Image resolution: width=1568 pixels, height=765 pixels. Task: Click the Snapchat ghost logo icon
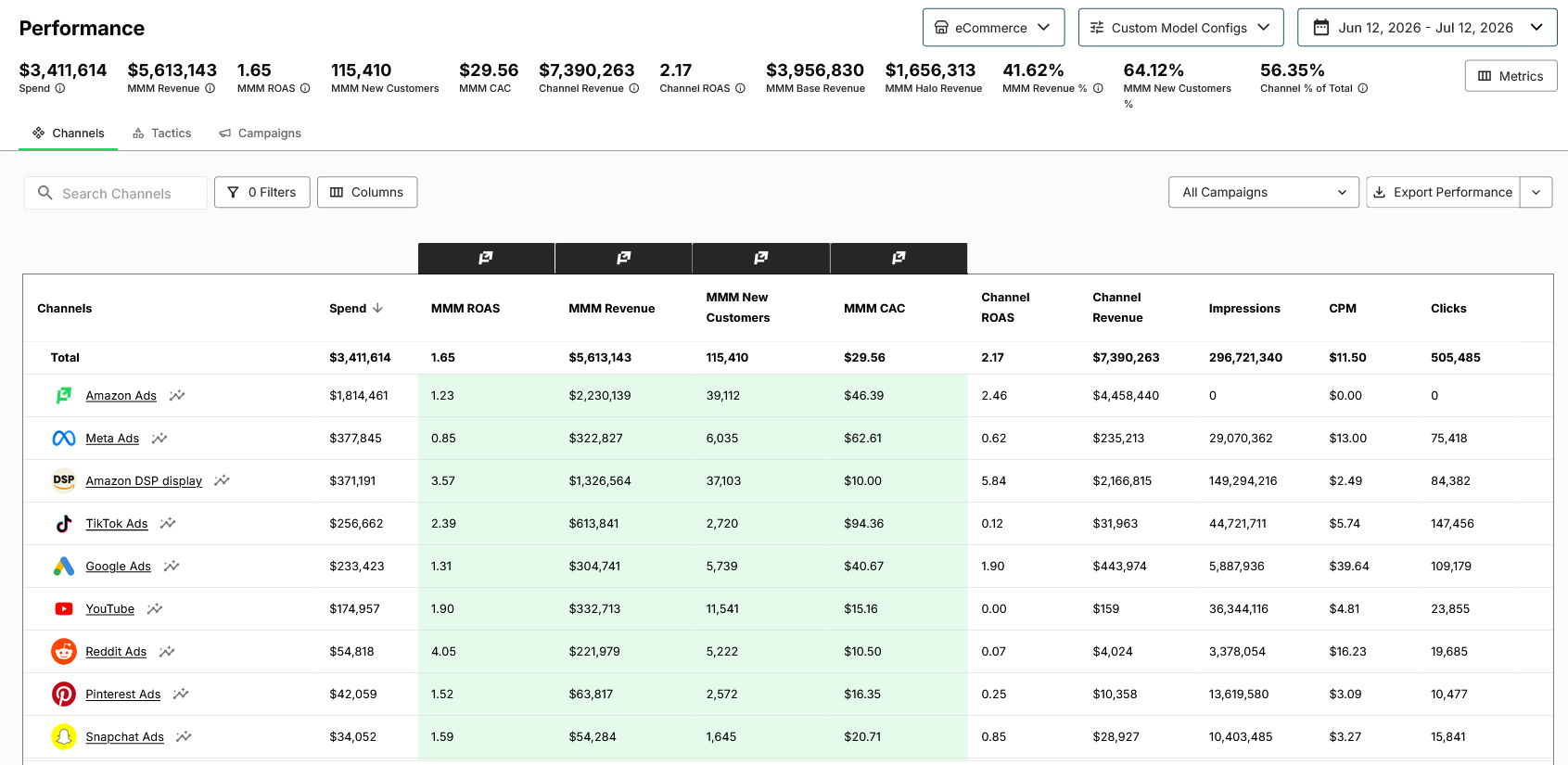pyautogui.click(x=64, y=737)
